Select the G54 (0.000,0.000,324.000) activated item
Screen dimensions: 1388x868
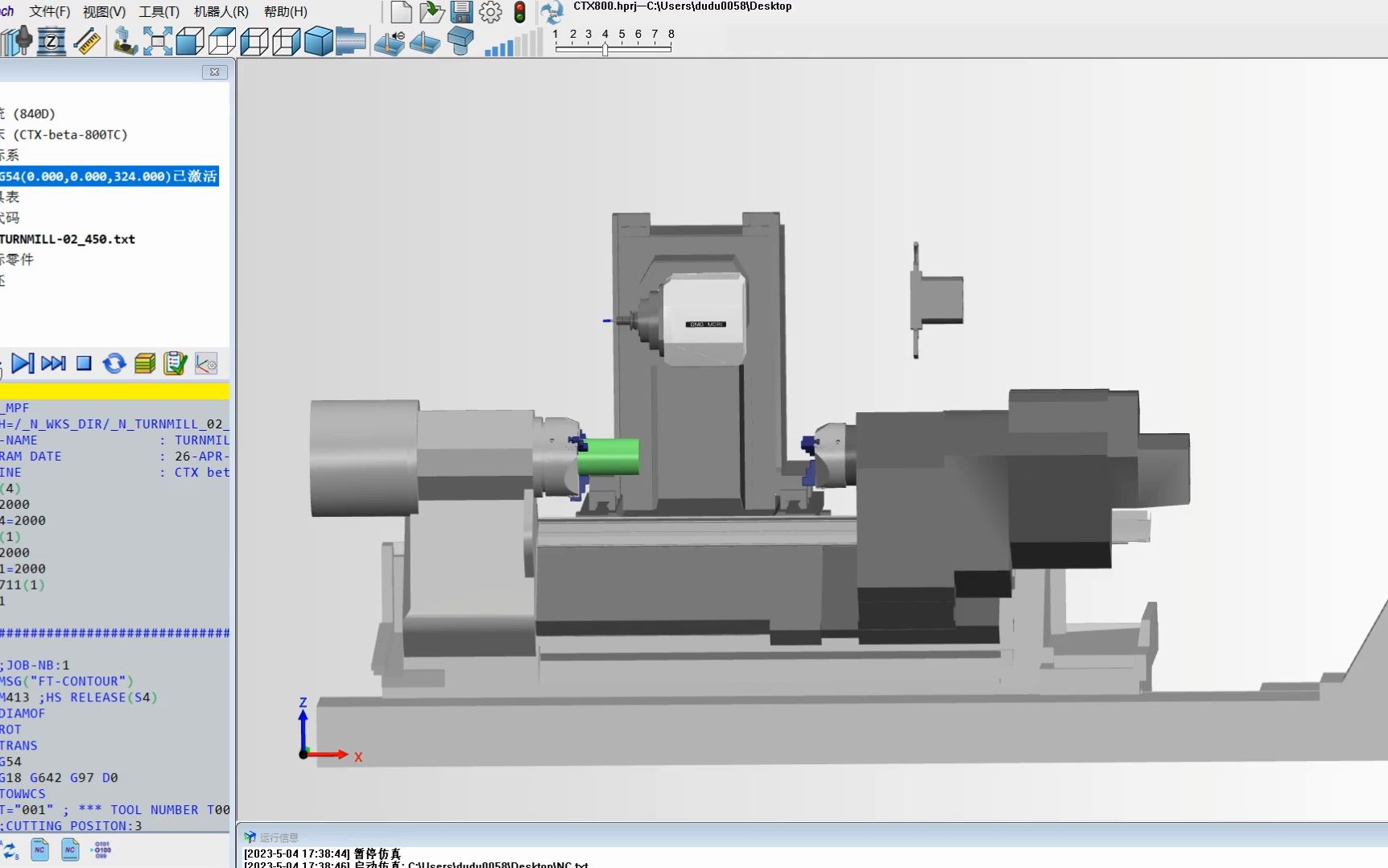[x=109, y=176]
